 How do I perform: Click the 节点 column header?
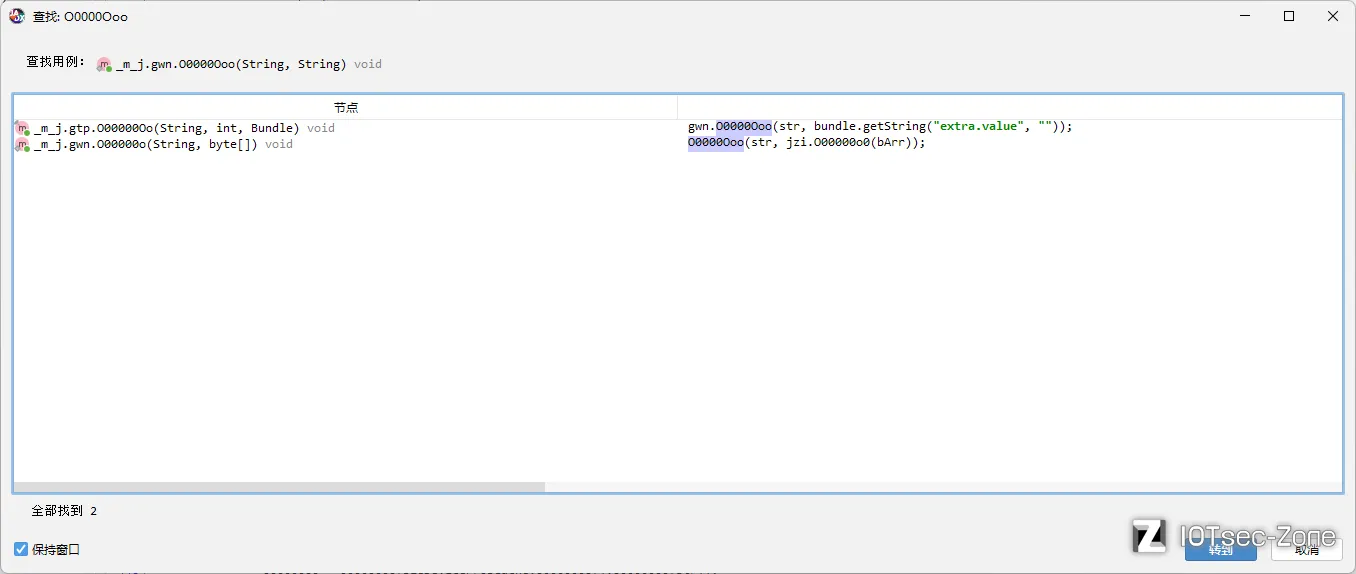pyautogui.click(x=346, y=107)
